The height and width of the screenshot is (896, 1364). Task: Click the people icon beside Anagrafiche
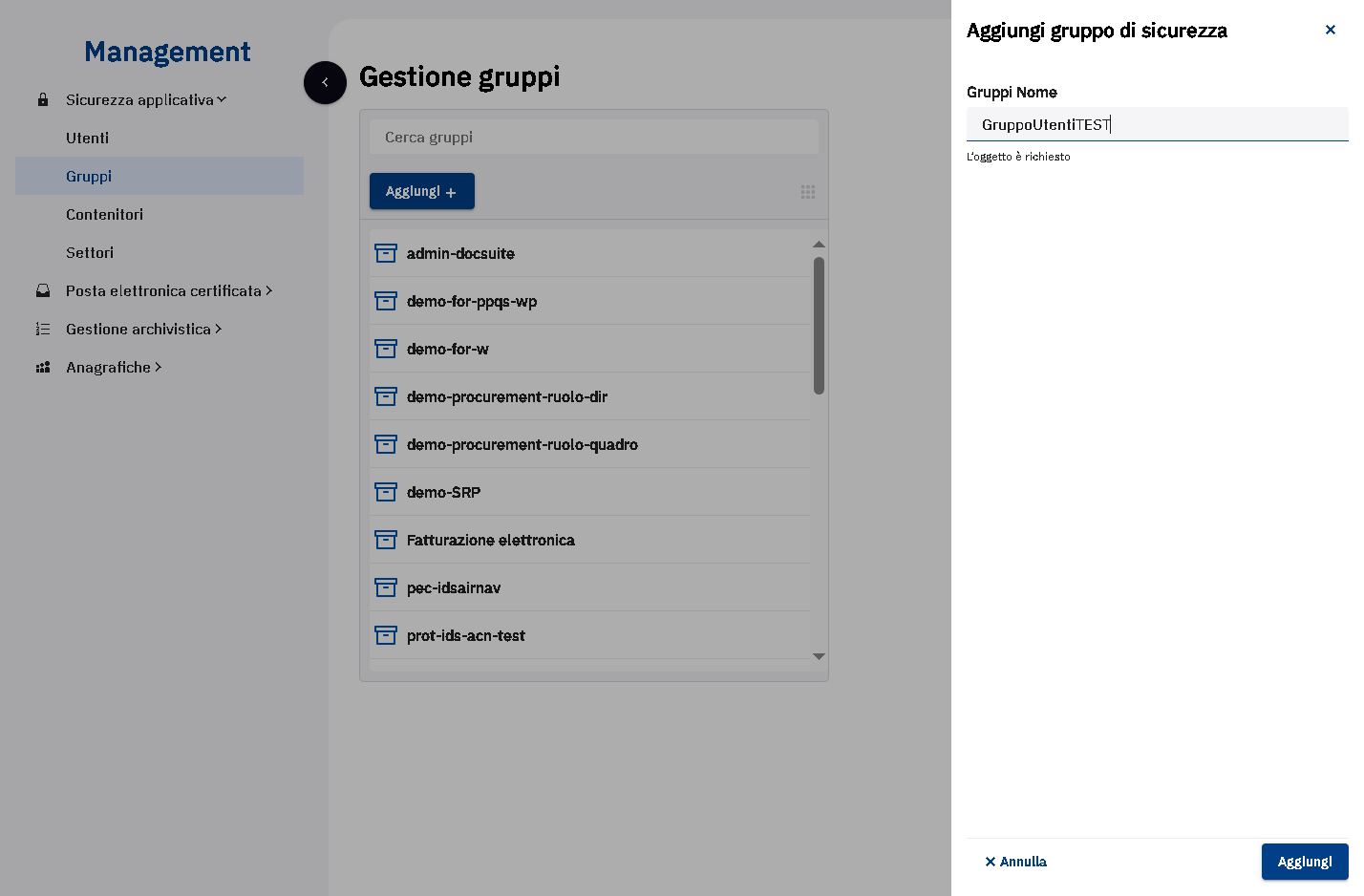tap(43, 367)
